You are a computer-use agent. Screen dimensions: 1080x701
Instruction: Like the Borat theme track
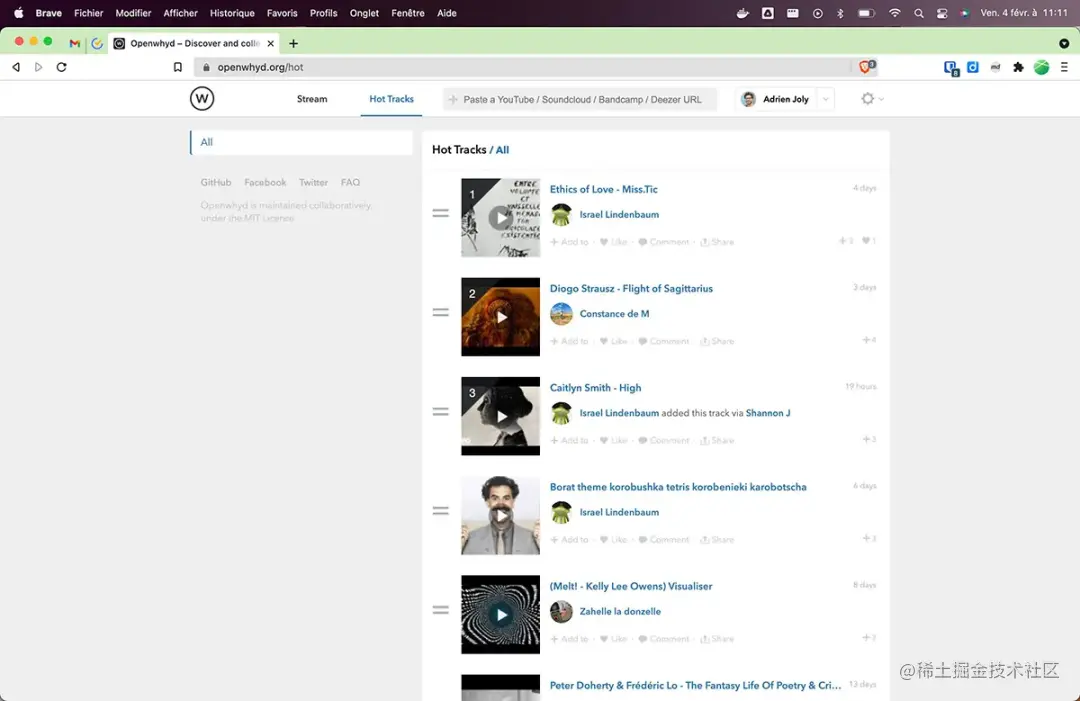[614, 539]
